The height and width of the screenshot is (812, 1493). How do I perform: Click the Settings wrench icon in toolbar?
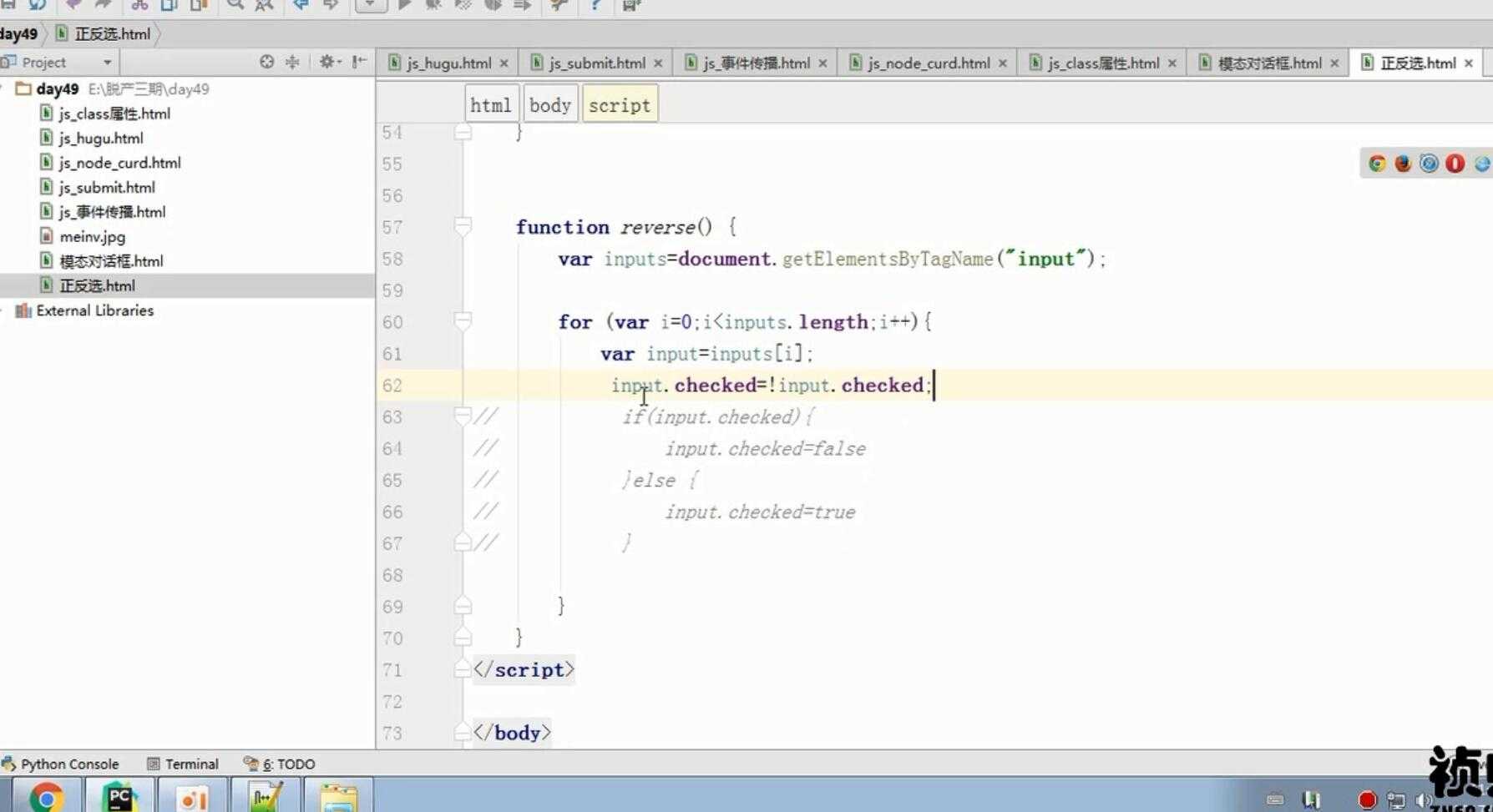[x=559, y=5]
